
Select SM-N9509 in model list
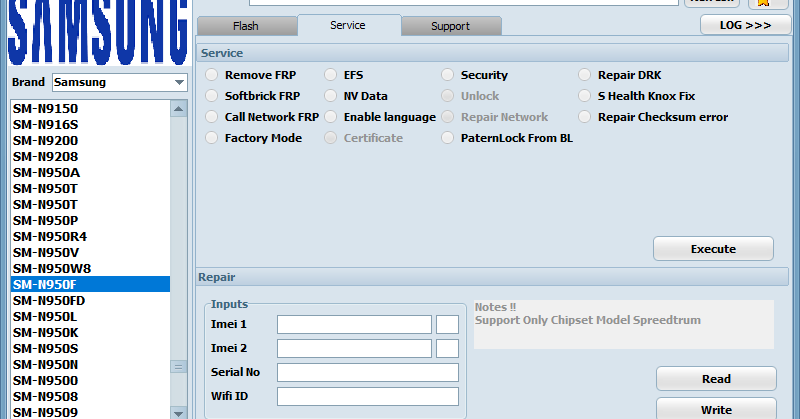click(90, 412)
